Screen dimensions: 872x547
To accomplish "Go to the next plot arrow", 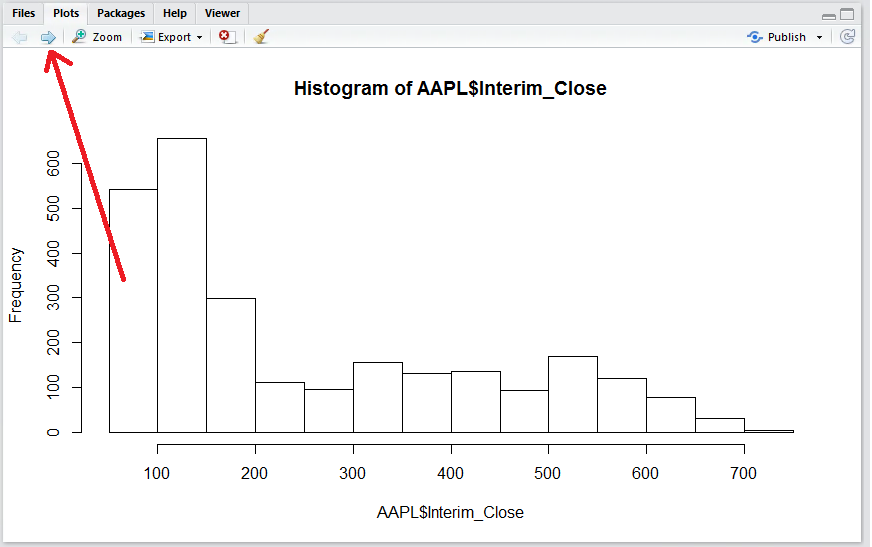I will click(x=48, y=37).
